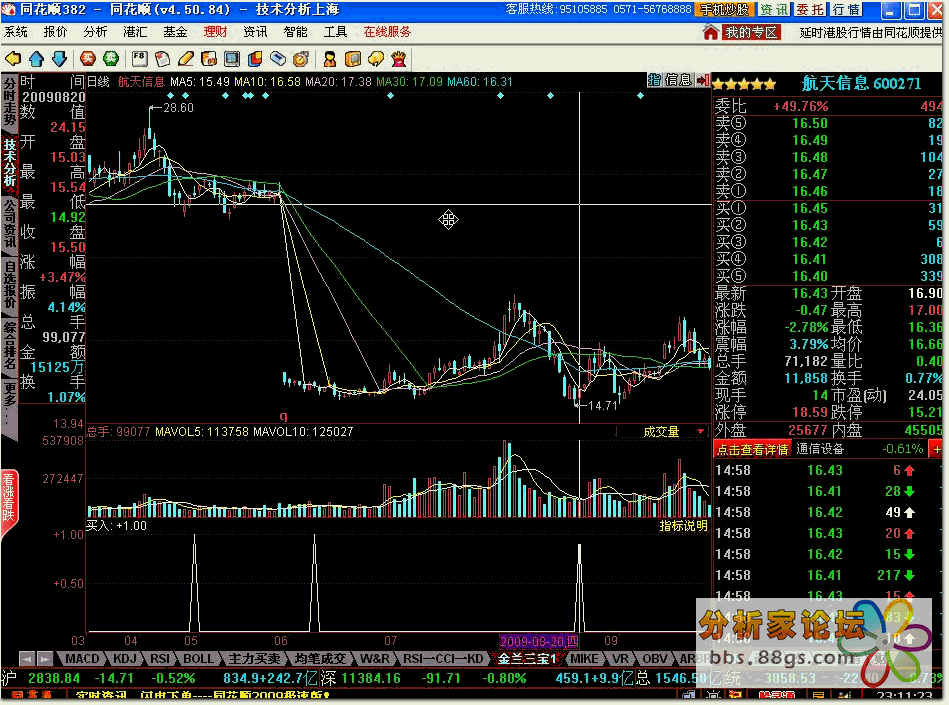Switch to the 主力买卖 indicator tab
Screen dimensions: 949x705
tap(255, 658)
